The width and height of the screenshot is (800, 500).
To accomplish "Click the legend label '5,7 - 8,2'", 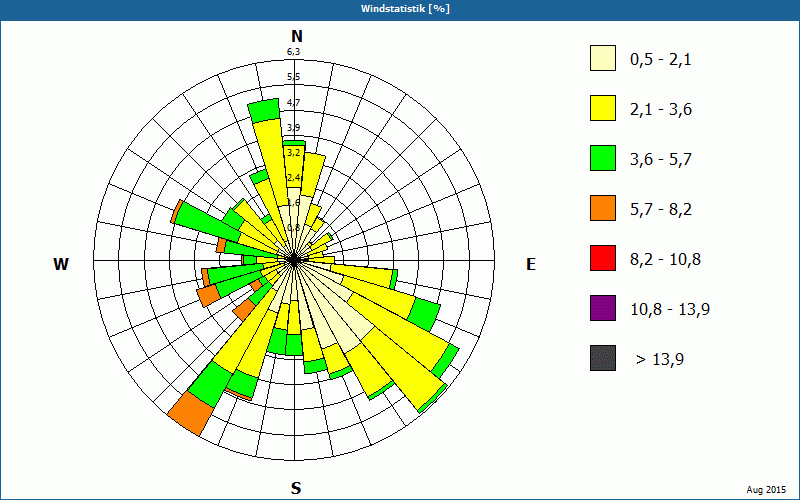I will [661, 210].
